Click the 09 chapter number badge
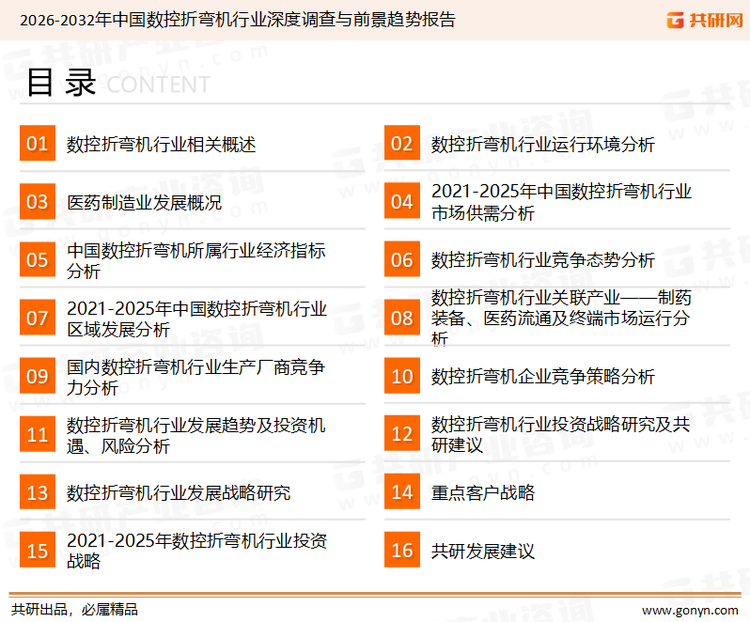The height and width of the screenshot is (622, 750). (37, 376)
